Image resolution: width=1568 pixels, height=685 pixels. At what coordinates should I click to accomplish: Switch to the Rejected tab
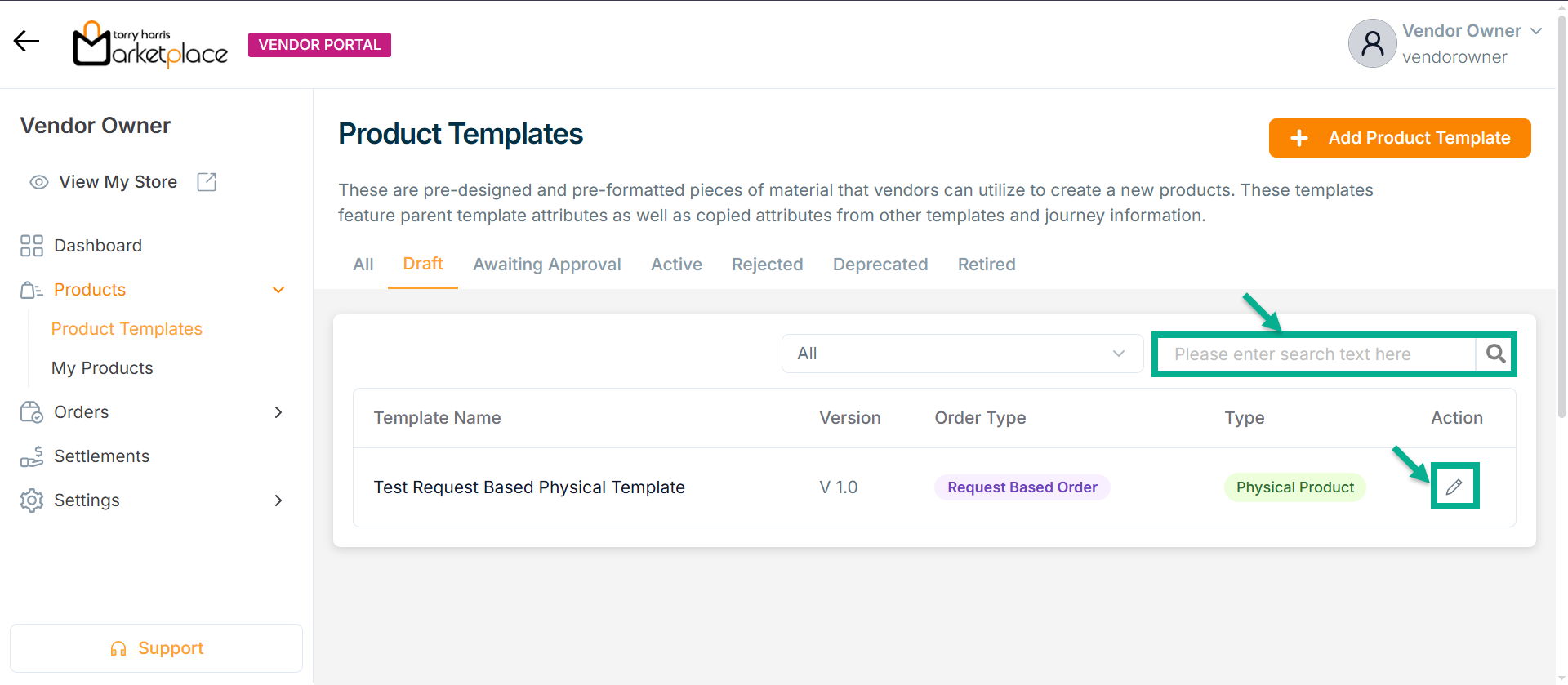(x=767, y=265)
